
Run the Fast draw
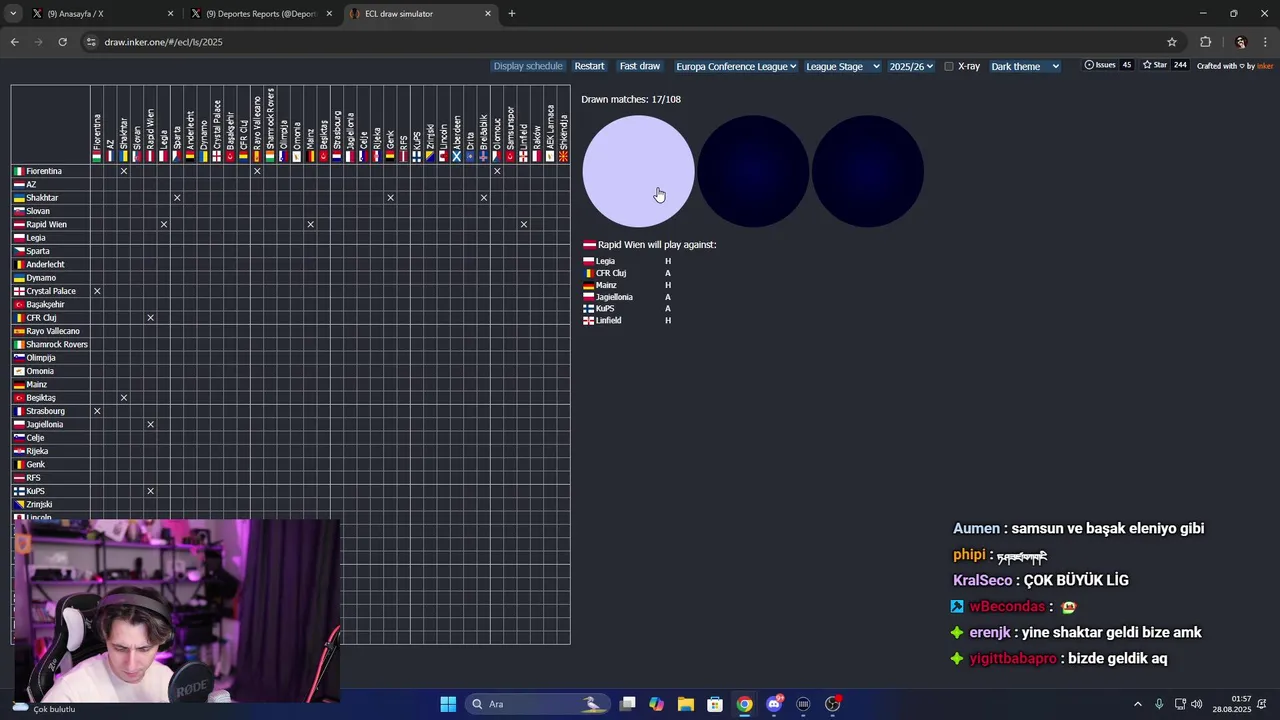[640, 66]
